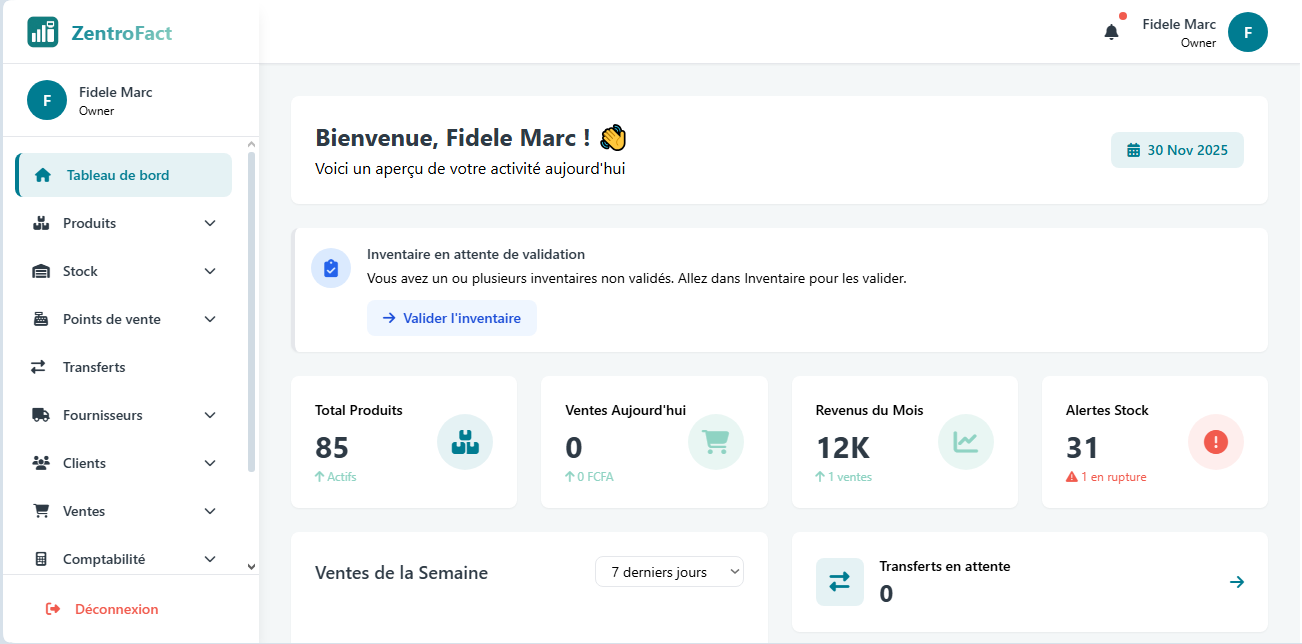Click the Revenus du Mois chart icon
Image resolution: width=1302 pixels, height=644 pixels.
point(965,442)
